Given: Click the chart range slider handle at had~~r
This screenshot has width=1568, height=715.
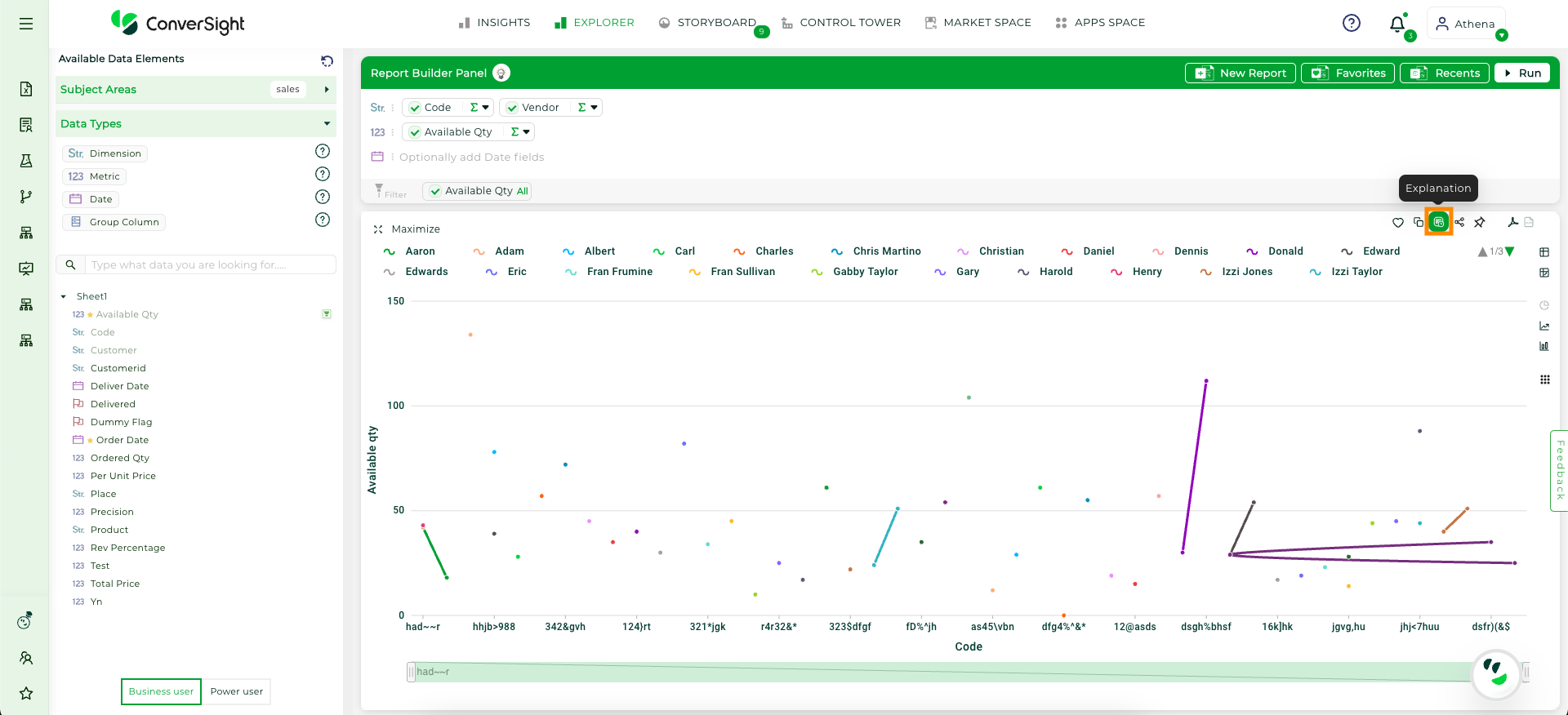Looking at the screenshot, I should coord(412,672).
